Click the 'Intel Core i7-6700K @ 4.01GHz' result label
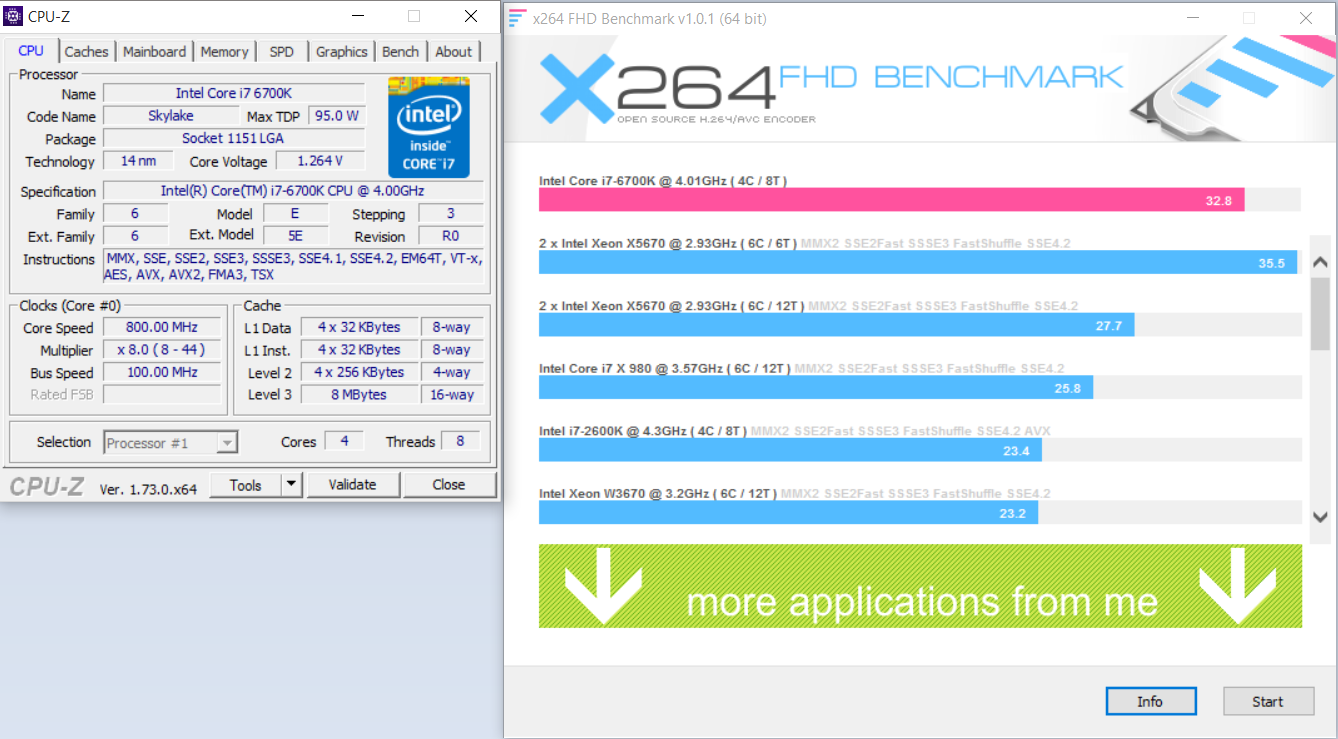The image size is (1338, 739). point(663,180)
